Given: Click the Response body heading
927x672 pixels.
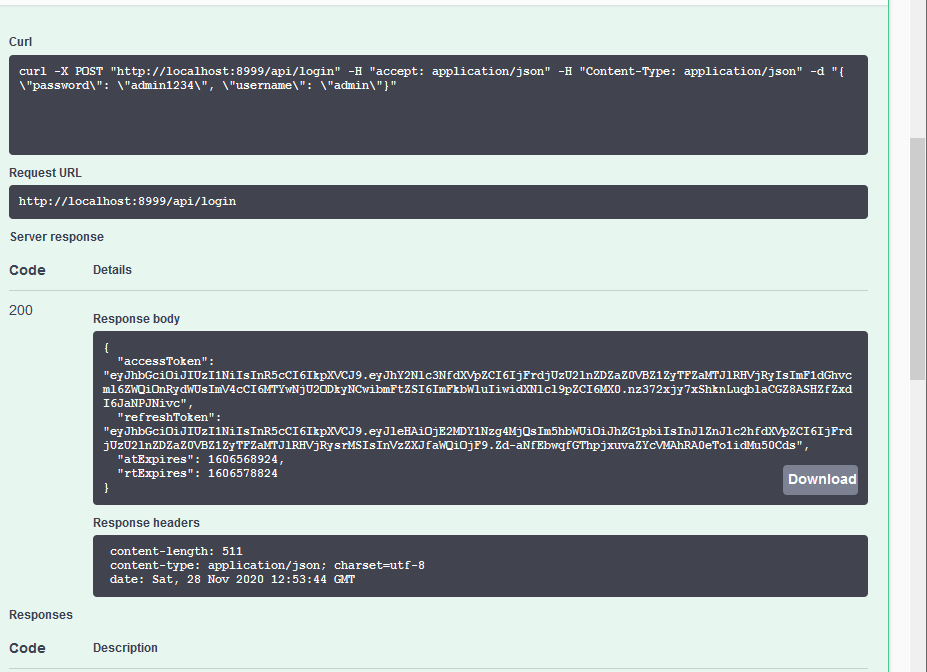Looking at the screenshot, I should [x=136, y=319].
